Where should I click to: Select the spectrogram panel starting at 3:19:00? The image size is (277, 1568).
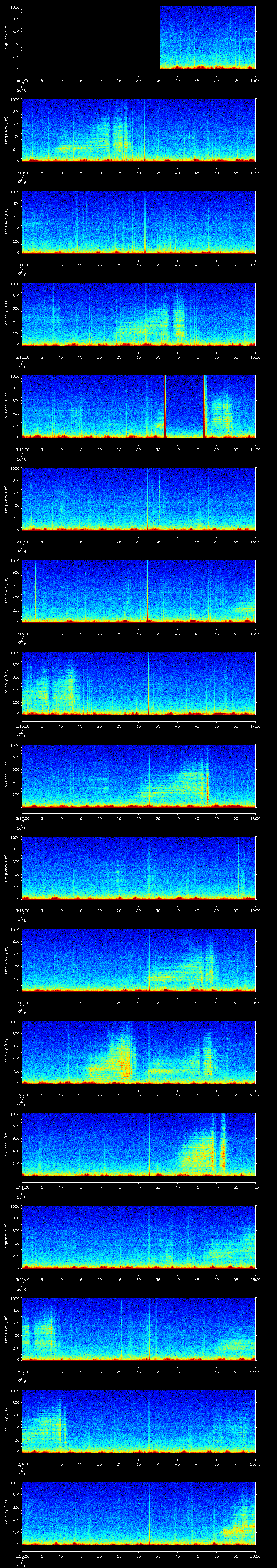pos(139,960)
